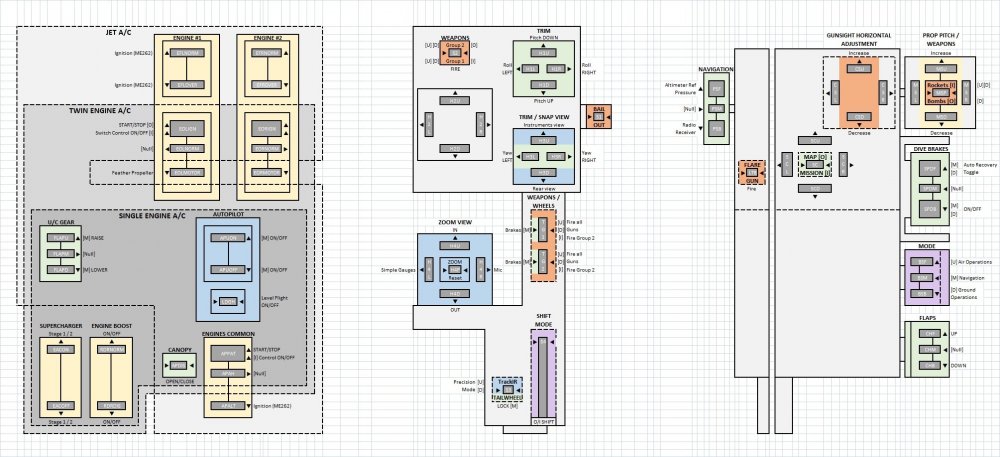Select the JET A/C title

pos(119,32)
